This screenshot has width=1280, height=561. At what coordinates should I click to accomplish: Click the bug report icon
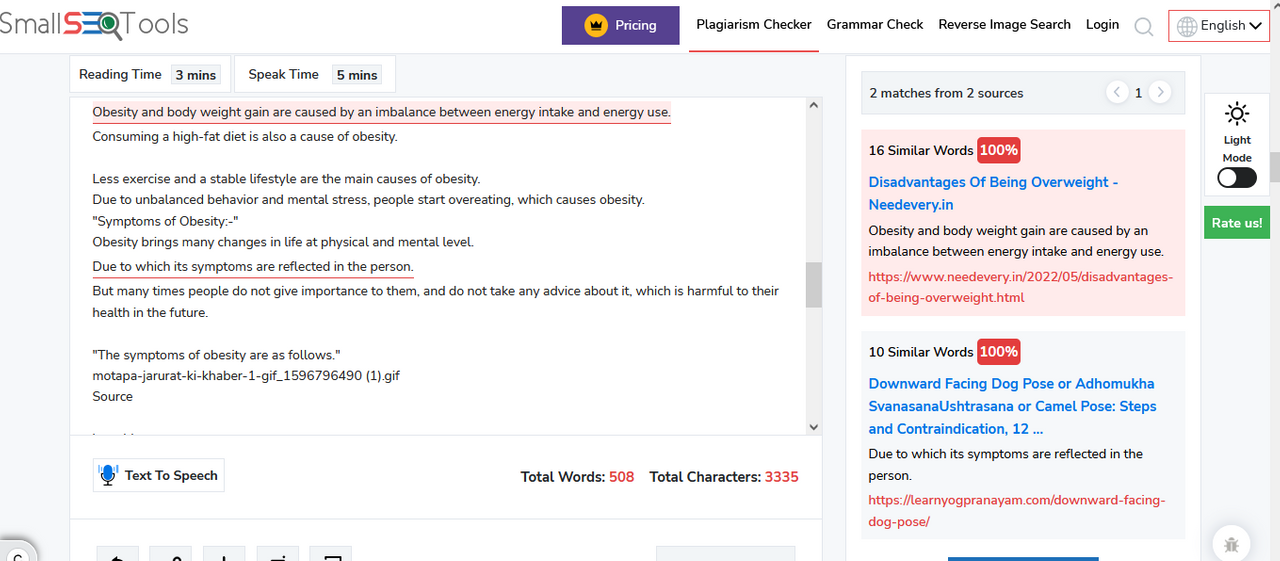pyautogui.click(x=1231, y=545)
